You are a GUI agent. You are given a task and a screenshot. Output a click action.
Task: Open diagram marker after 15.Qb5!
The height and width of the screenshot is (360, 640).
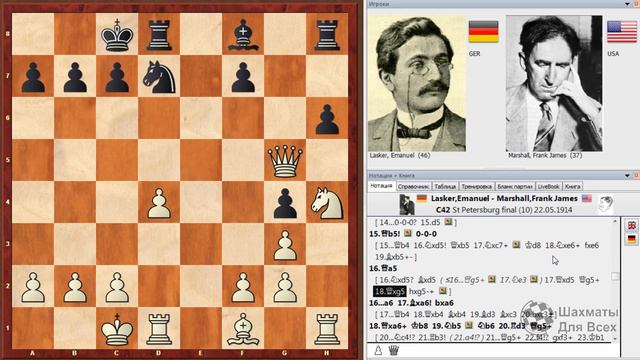coord(407,233)
